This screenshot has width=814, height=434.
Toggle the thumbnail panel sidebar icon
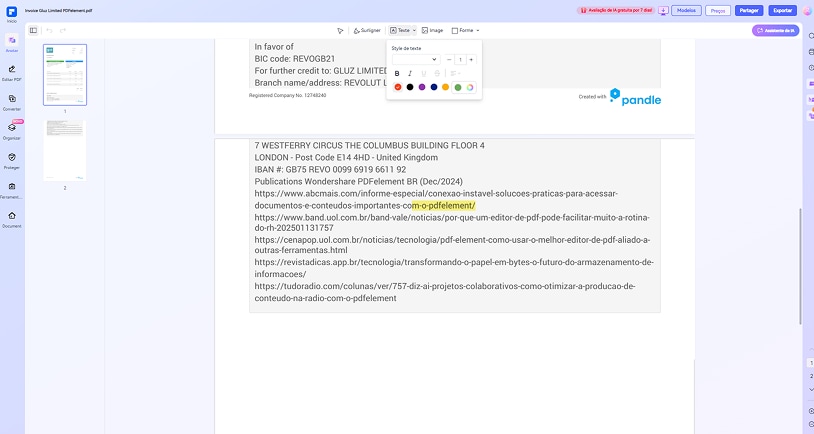point(33,31)
